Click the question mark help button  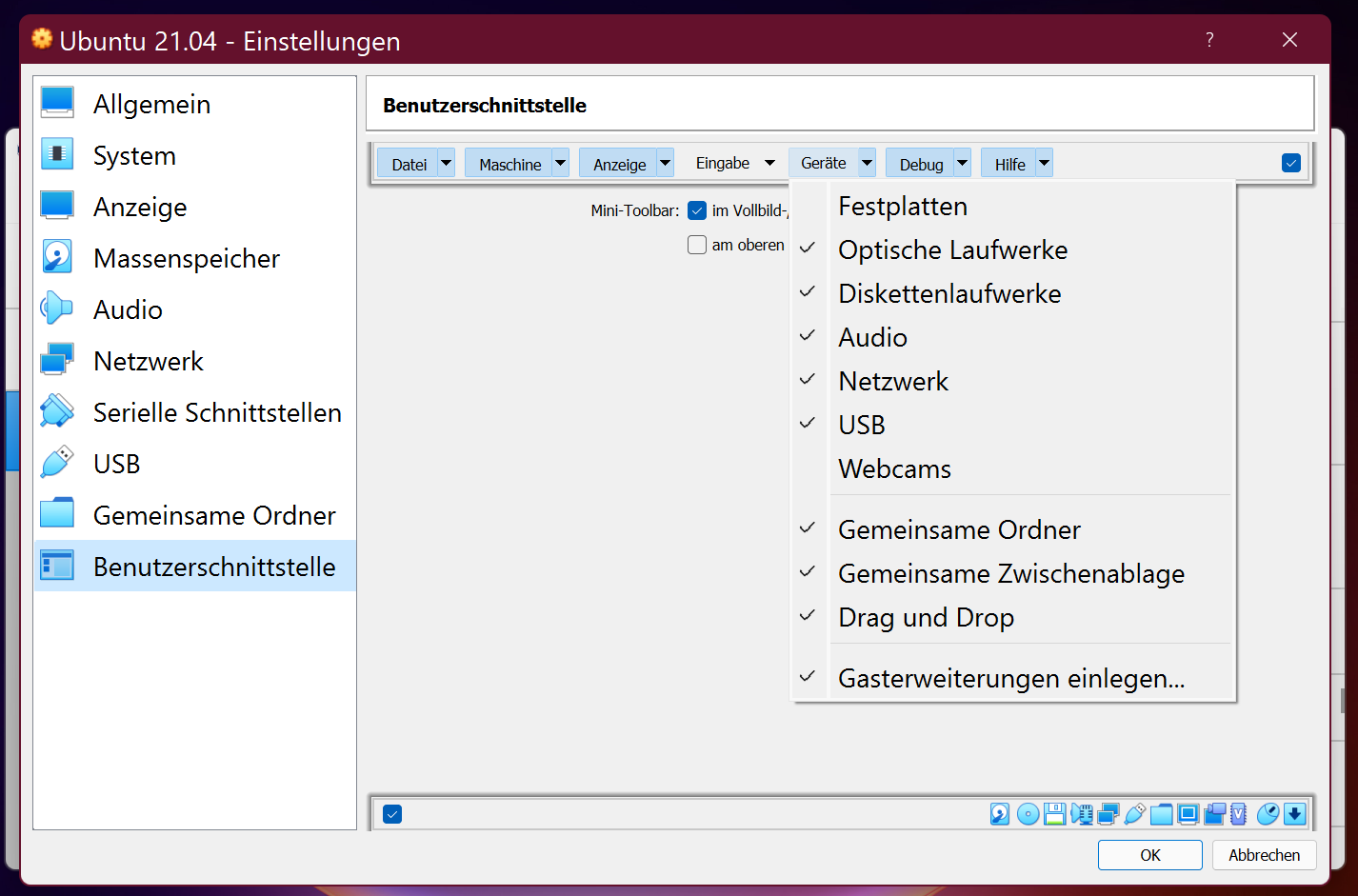pos(1209,39)
